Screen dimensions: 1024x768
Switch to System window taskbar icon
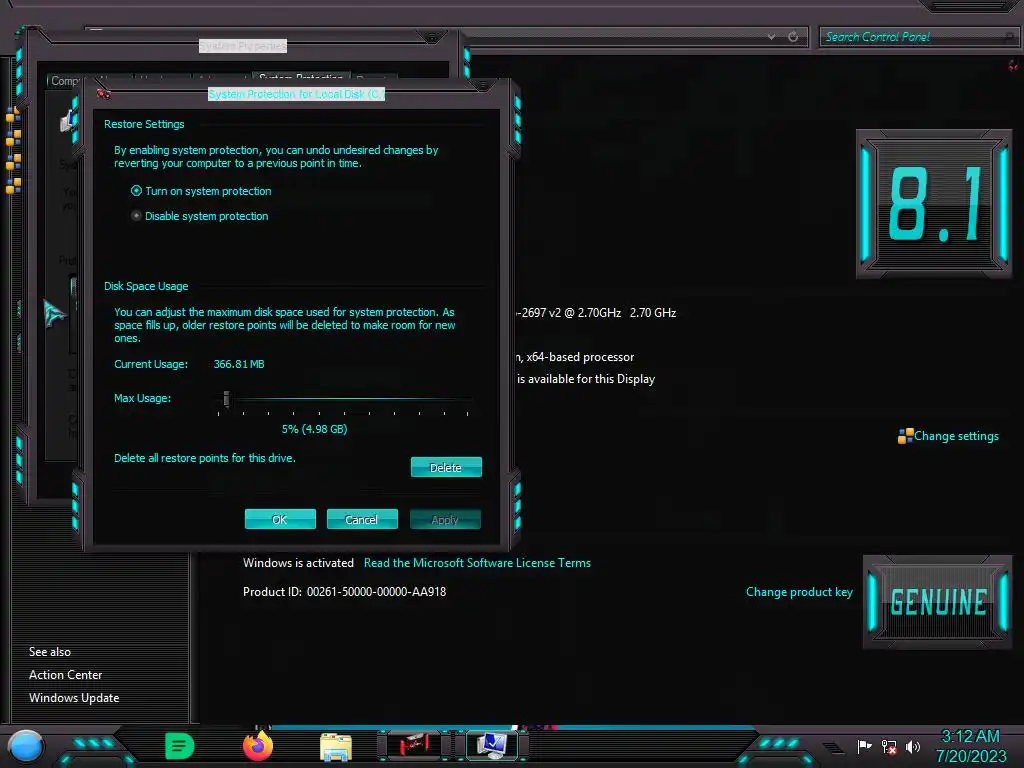click(492, 745)
